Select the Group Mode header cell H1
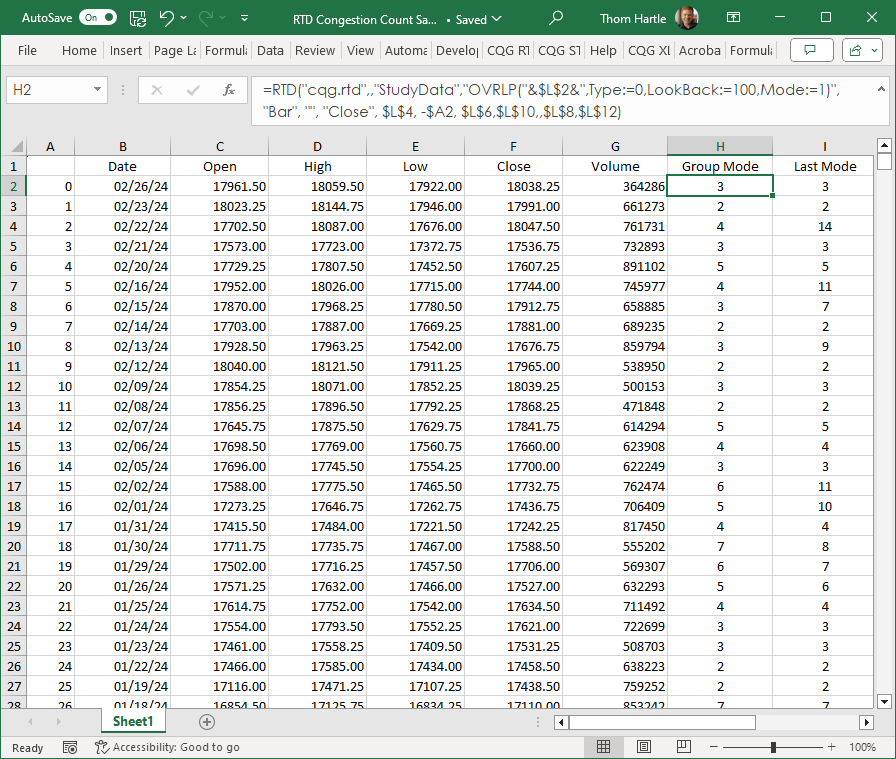Screen dimensions: 896x759 click(x=720, y=166)
